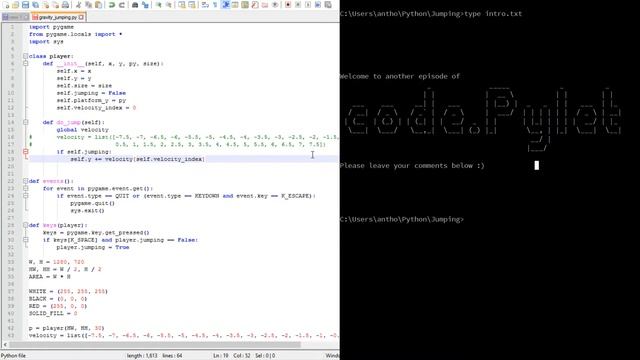Collapse the 'if self.jumping' fold marker

point(25,151)
